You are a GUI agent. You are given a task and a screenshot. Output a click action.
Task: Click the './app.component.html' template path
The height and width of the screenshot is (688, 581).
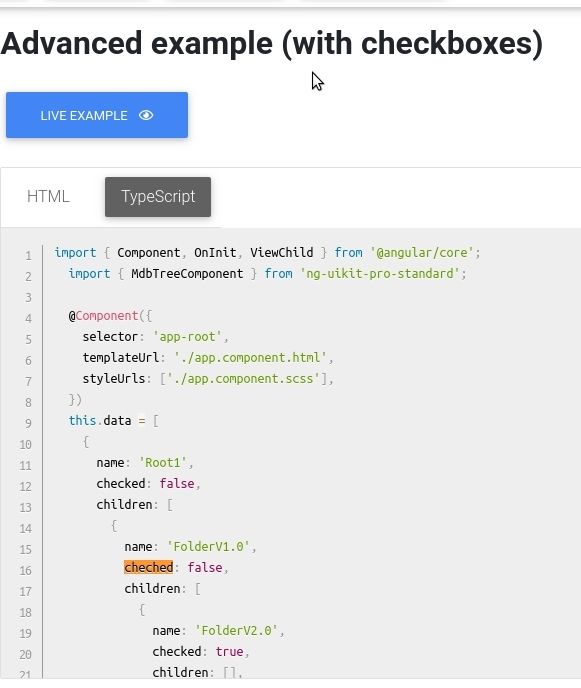click(250, 358)
